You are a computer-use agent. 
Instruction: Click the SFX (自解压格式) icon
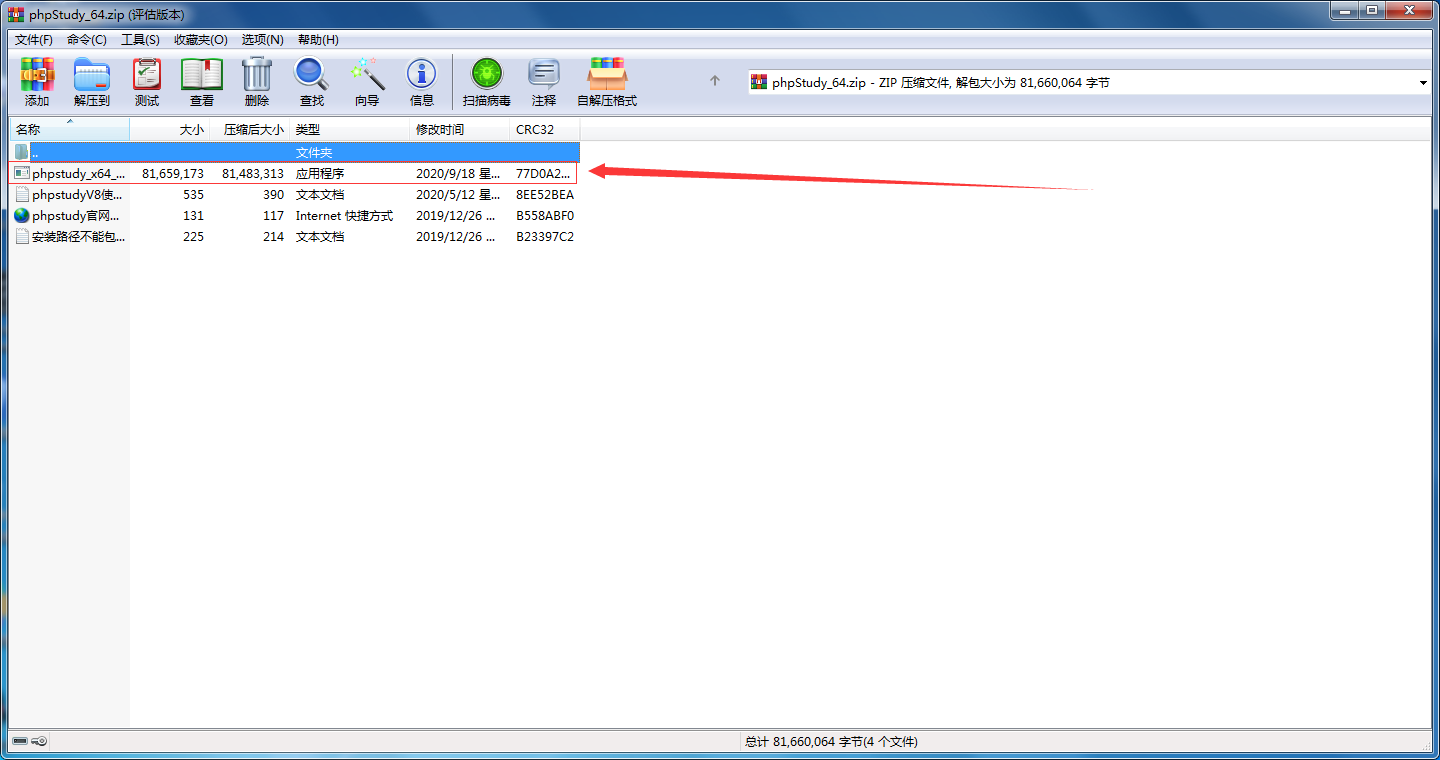(607, 82)
